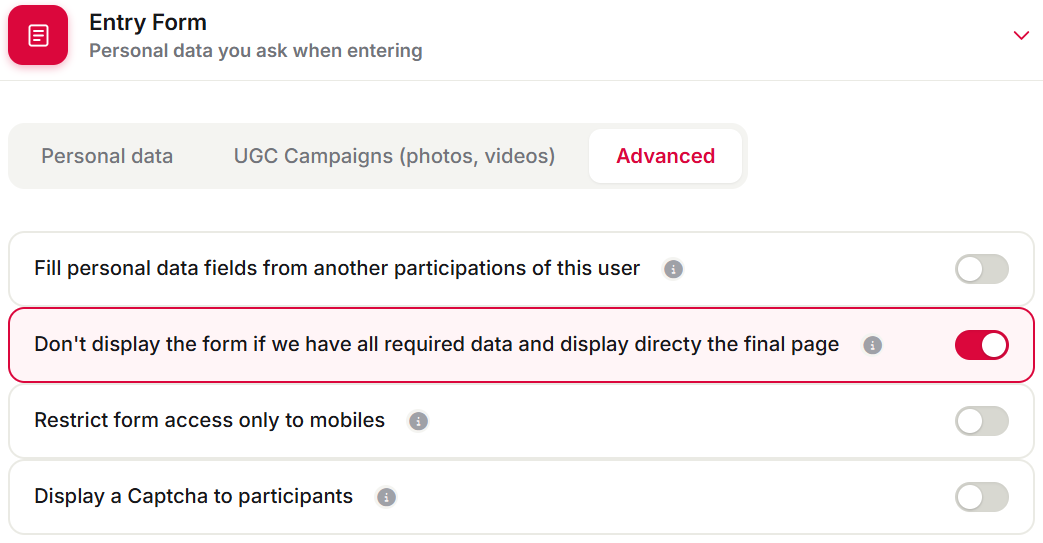1043x543 pixels.
Task: Click Don't display the form label text
Action: pyautogui.click(x=436, y=344)
